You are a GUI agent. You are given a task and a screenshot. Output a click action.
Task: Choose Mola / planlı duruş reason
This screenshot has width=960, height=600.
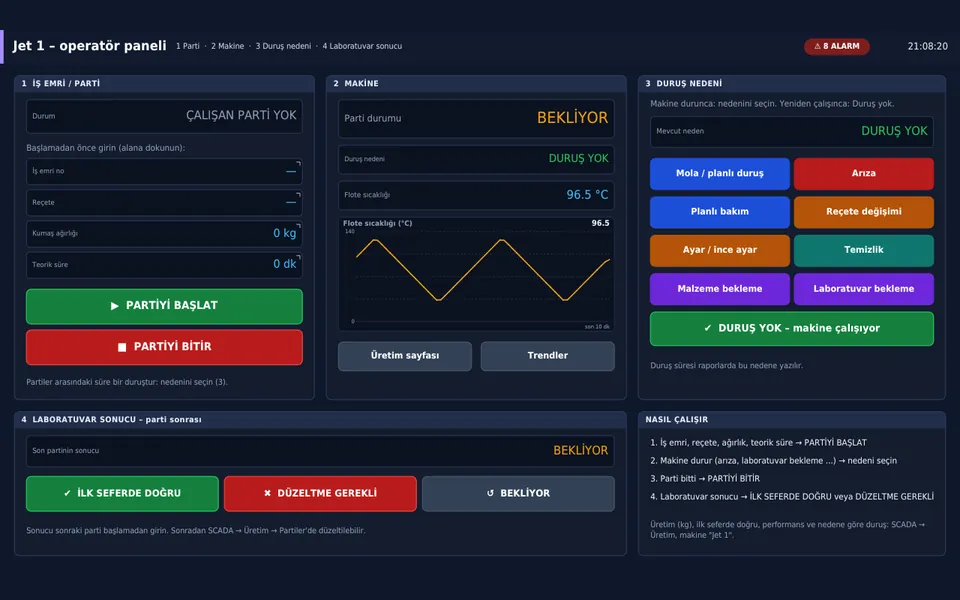719,174
